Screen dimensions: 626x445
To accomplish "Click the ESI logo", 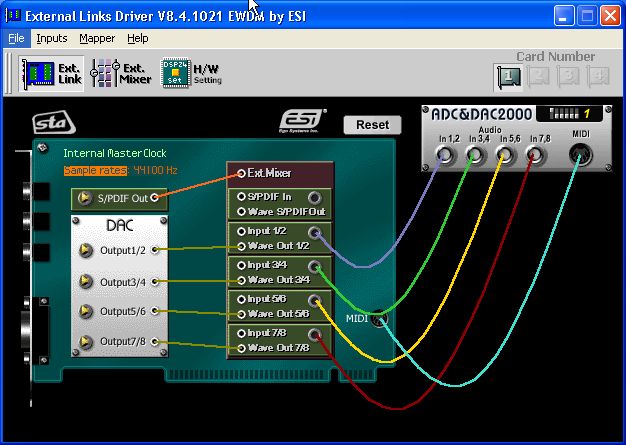I will [x=302, y=121].
